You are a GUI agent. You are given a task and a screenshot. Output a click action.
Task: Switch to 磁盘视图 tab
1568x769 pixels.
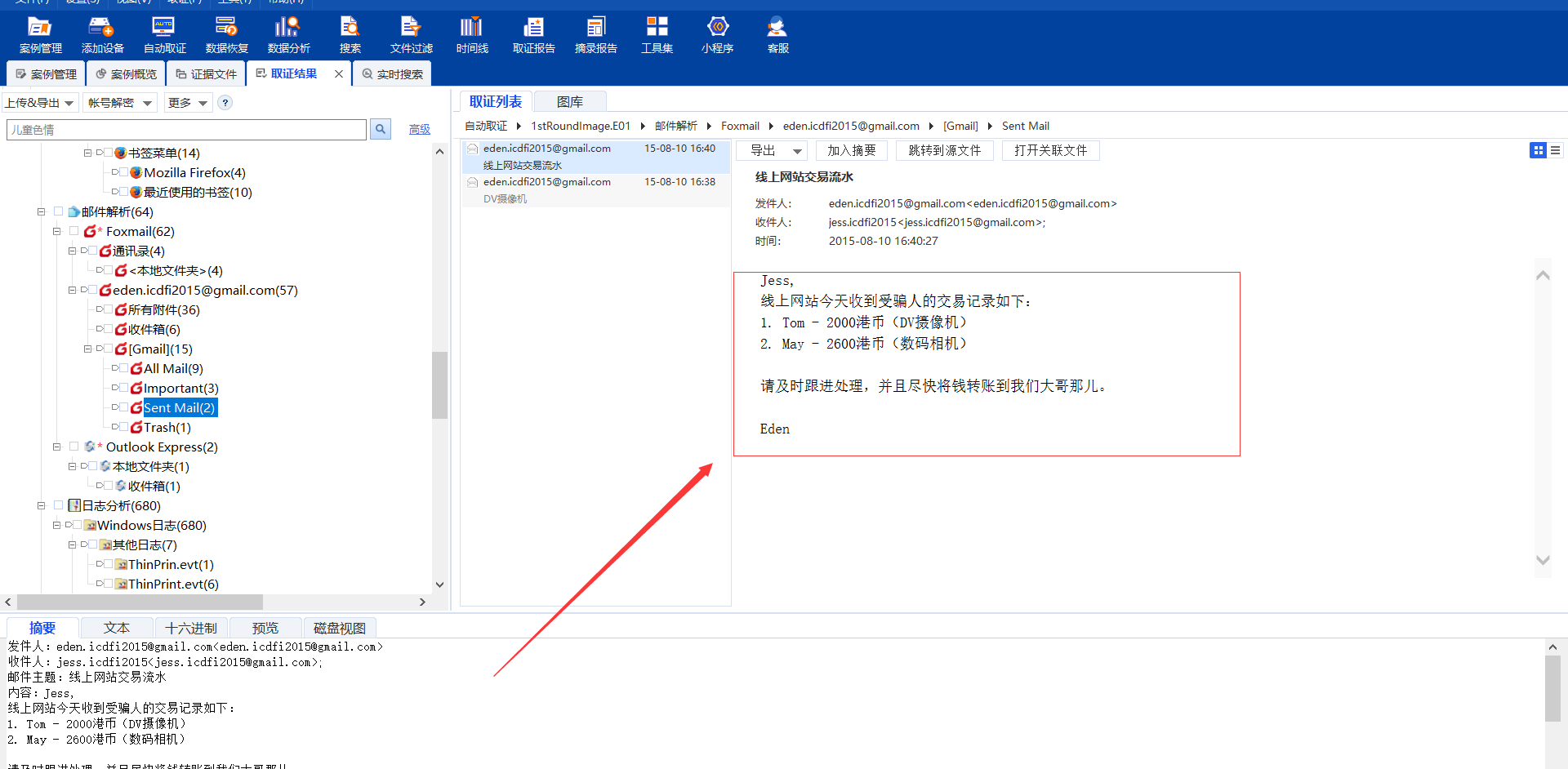coord(340,628)
